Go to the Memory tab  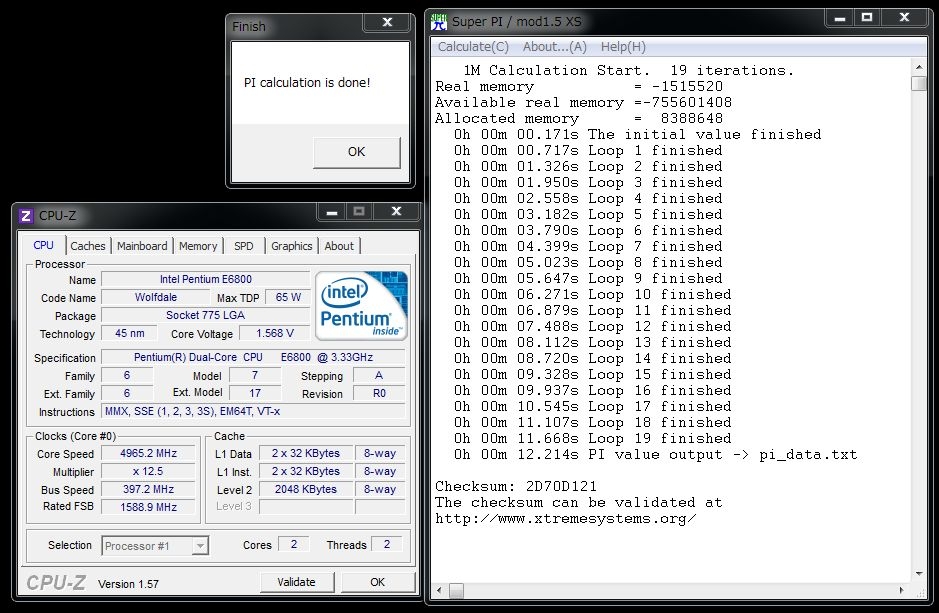point(198,246)
